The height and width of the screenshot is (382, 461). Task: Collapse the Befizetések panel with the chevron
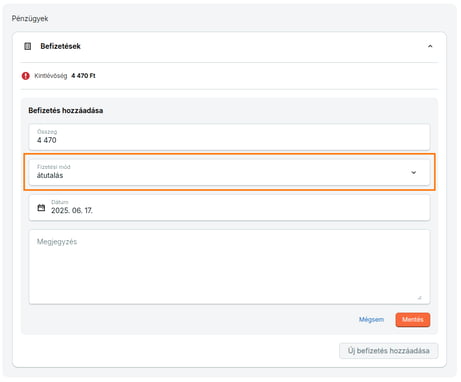point(430,46)
